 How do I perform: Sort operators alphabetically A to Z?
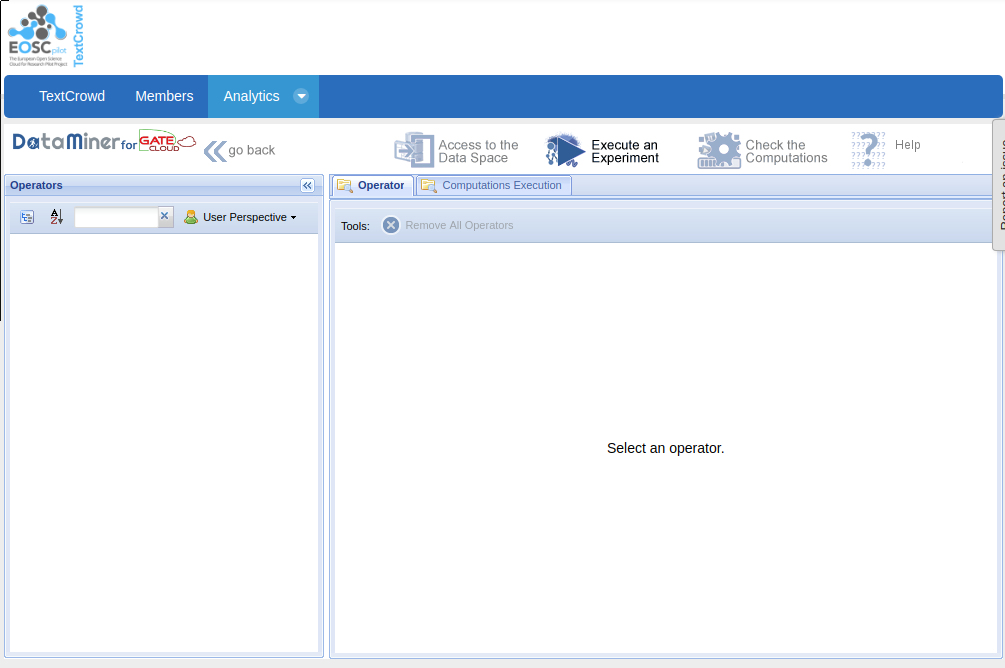point(56,217)
